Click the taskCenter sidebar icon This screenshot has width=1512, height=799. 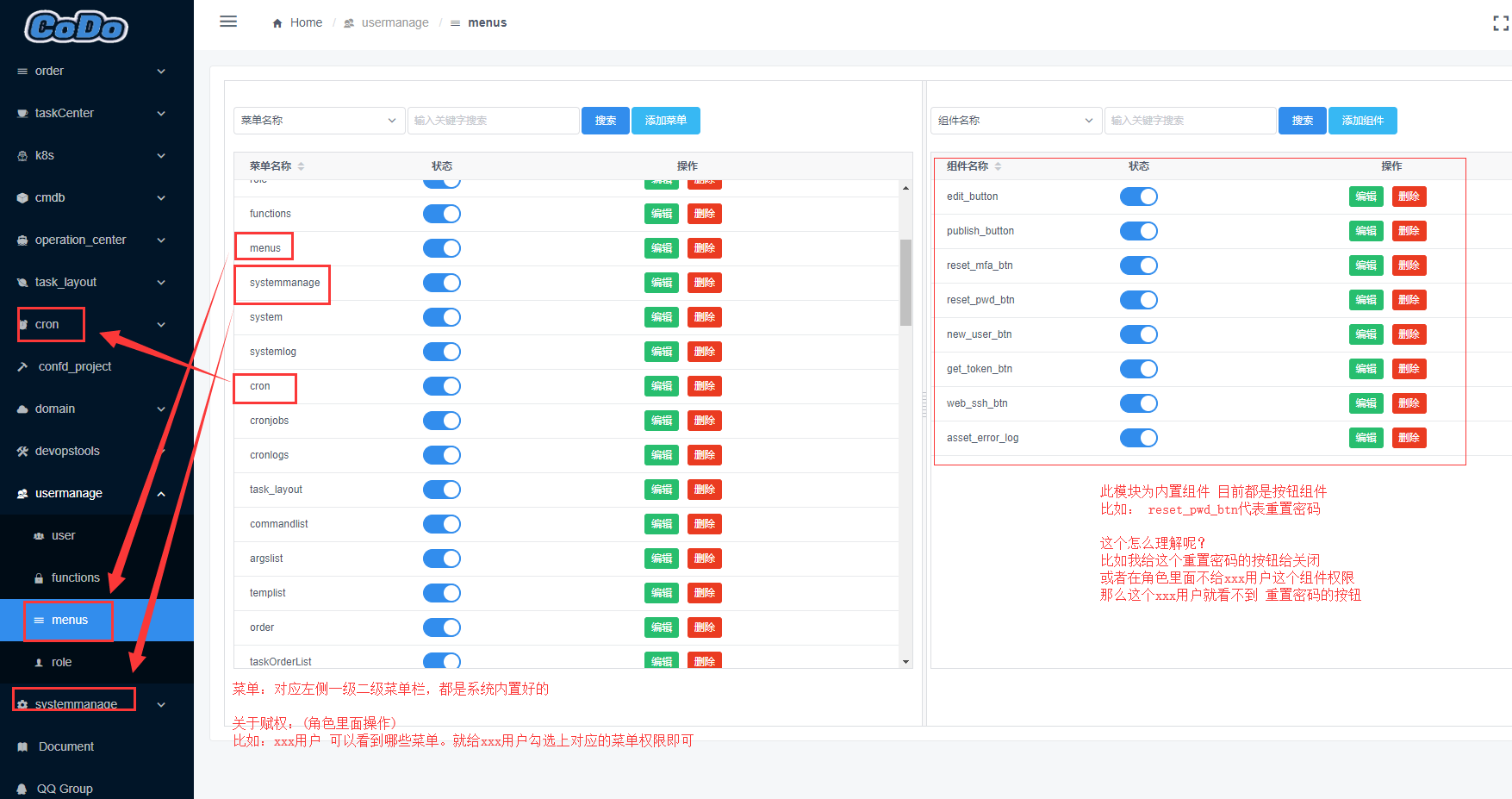[22, 114]
